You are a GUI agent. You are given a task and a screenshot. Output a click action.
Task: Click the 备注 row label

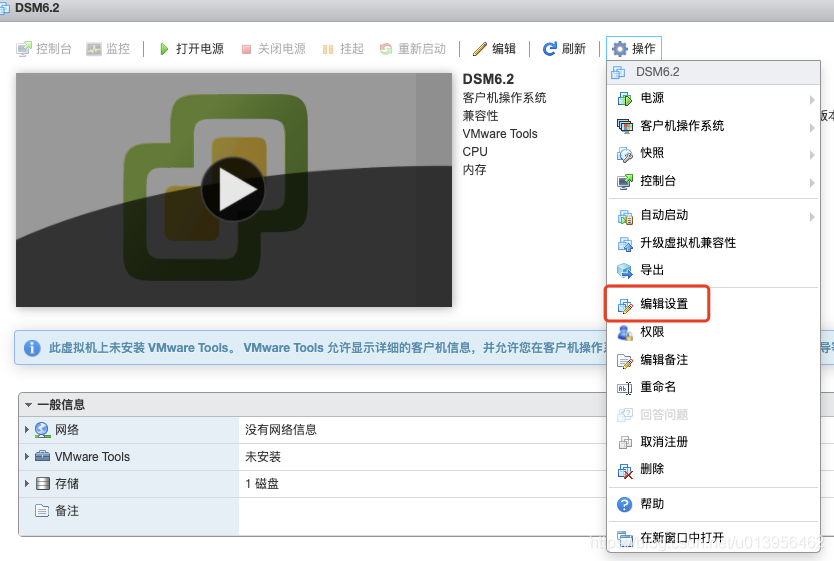tap(67, 511)
